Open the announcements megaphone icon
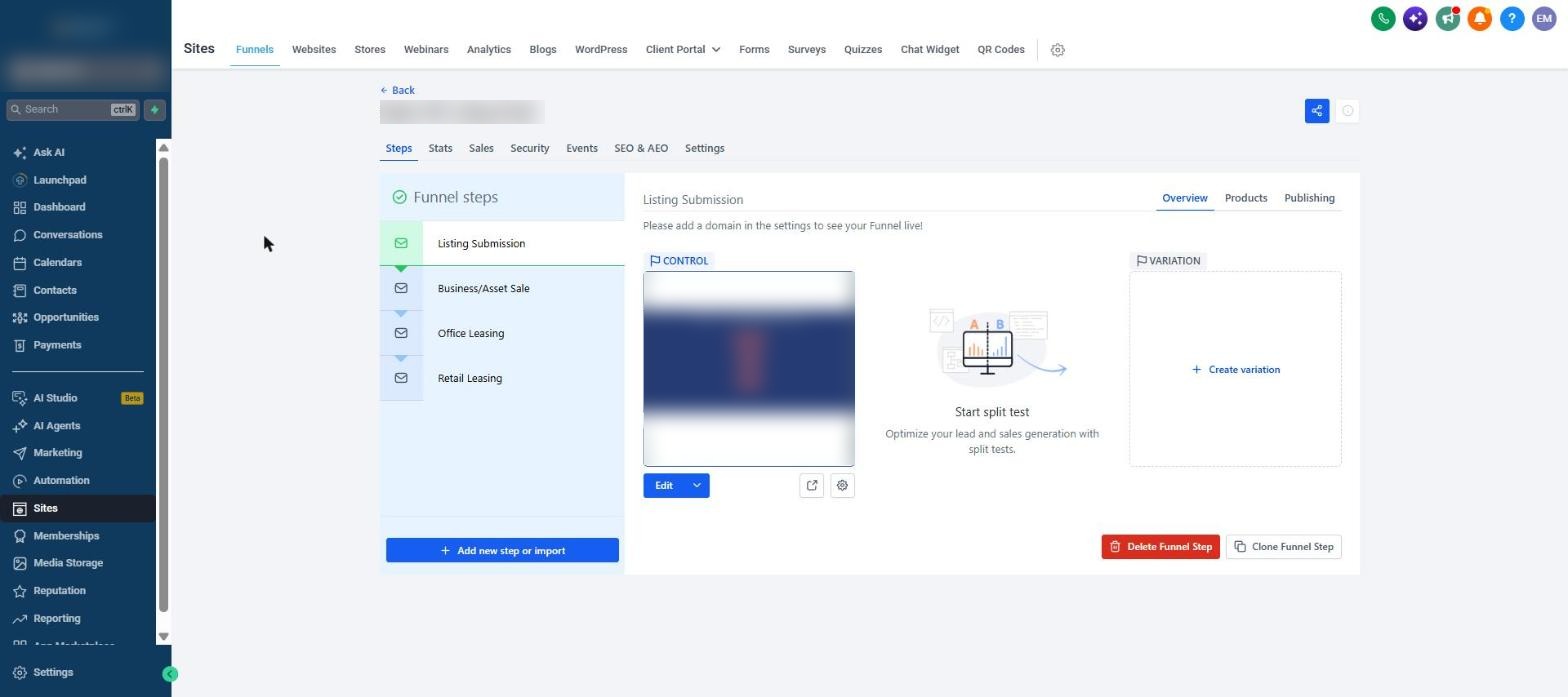The width and height of the screenshot is (1568, 697). [1447, 18]
